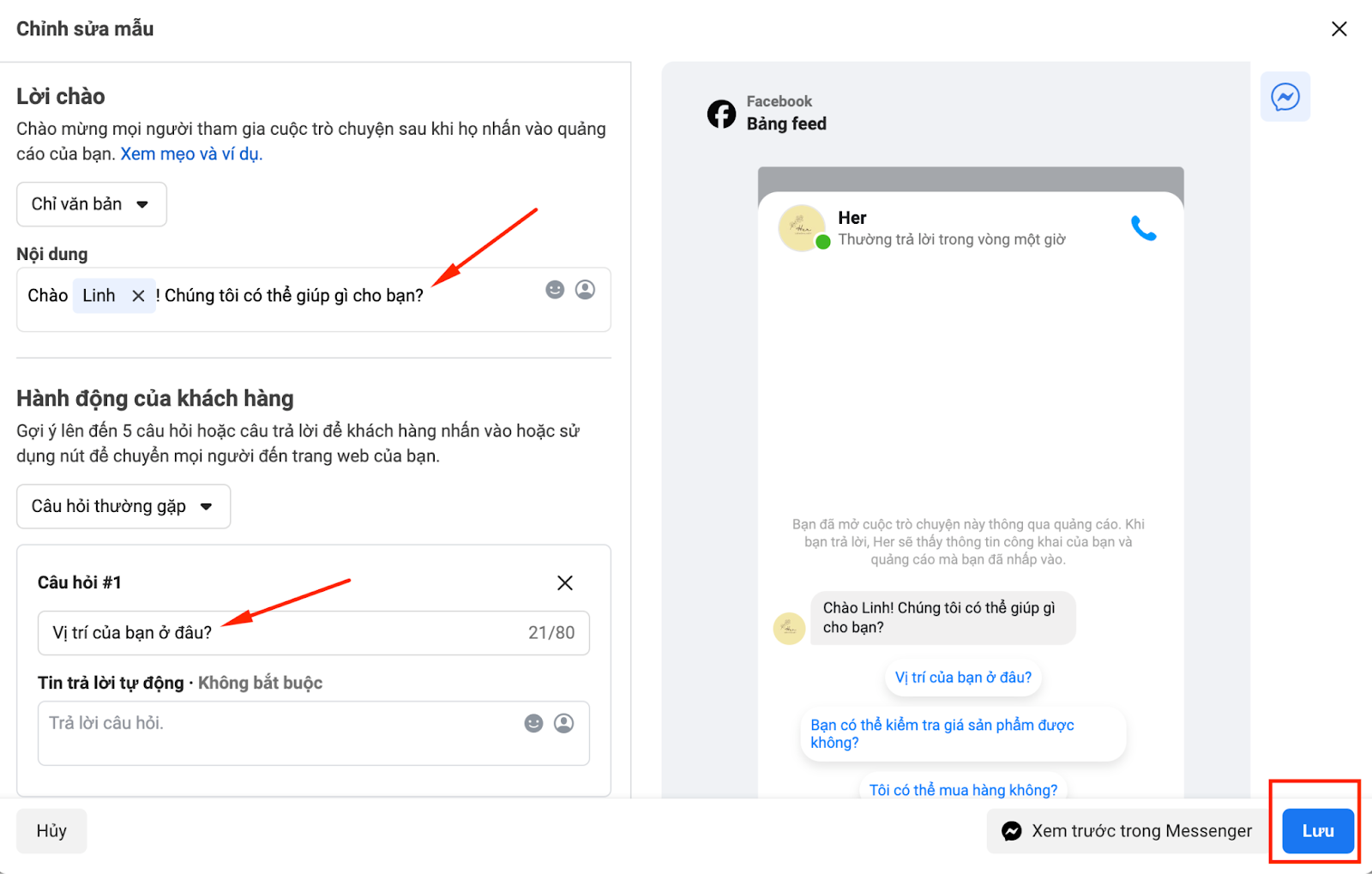This screenshot has height=874, width=1372.
Task: Select preview reply Vị trí của bạn ở đâu?
Action: pos(963,678)
